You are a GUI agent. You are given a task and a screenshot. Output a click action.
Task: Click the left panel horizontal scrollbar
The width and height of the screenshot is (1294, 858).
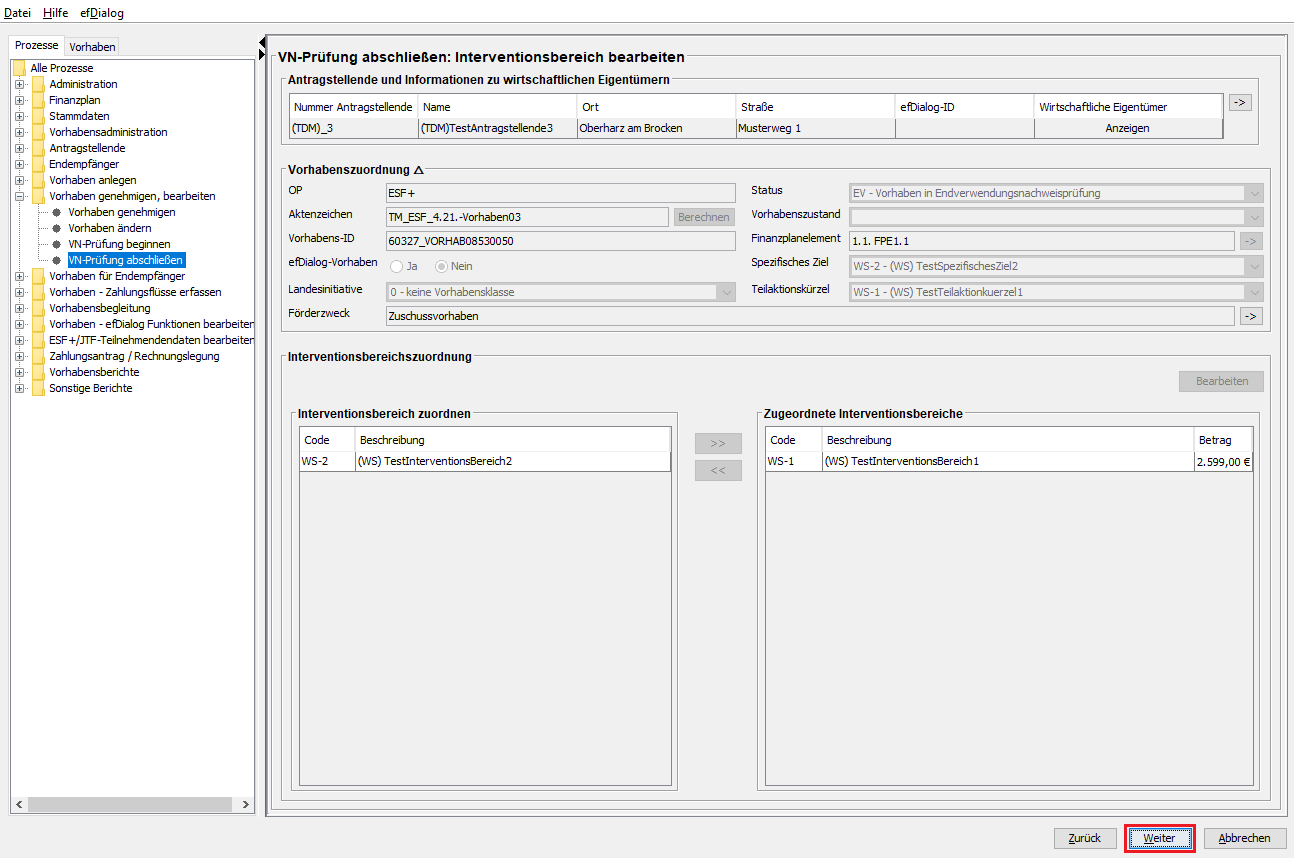point(132,804)
